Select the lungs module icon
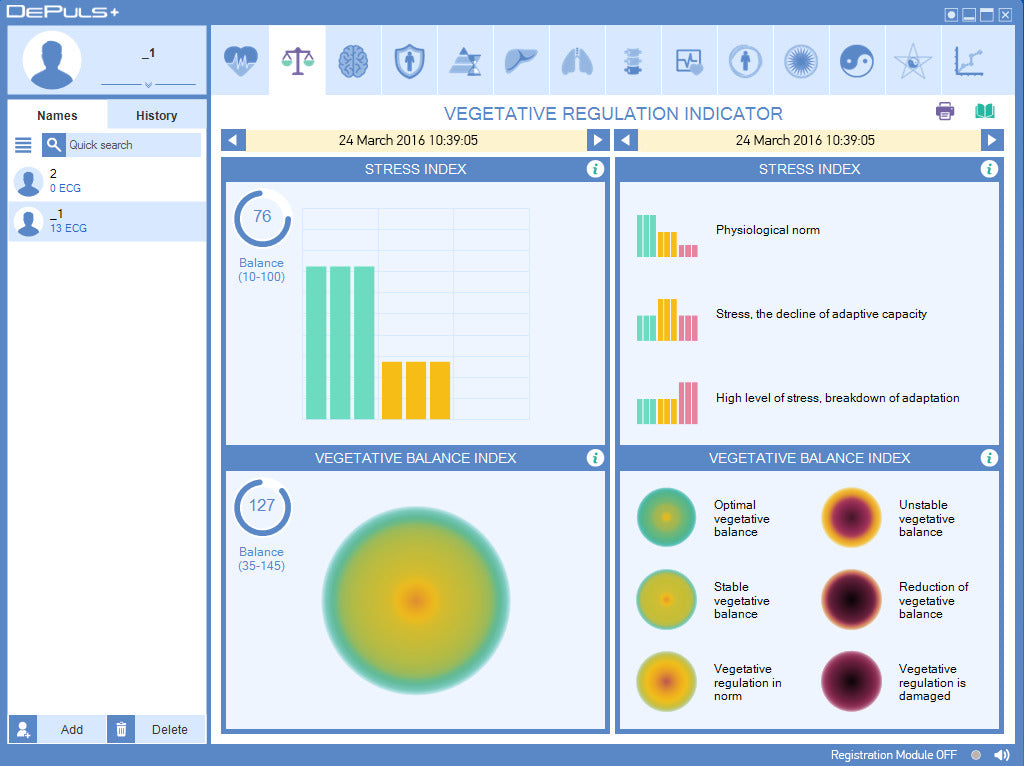The image size is (1024, 766). coord(577,61)
